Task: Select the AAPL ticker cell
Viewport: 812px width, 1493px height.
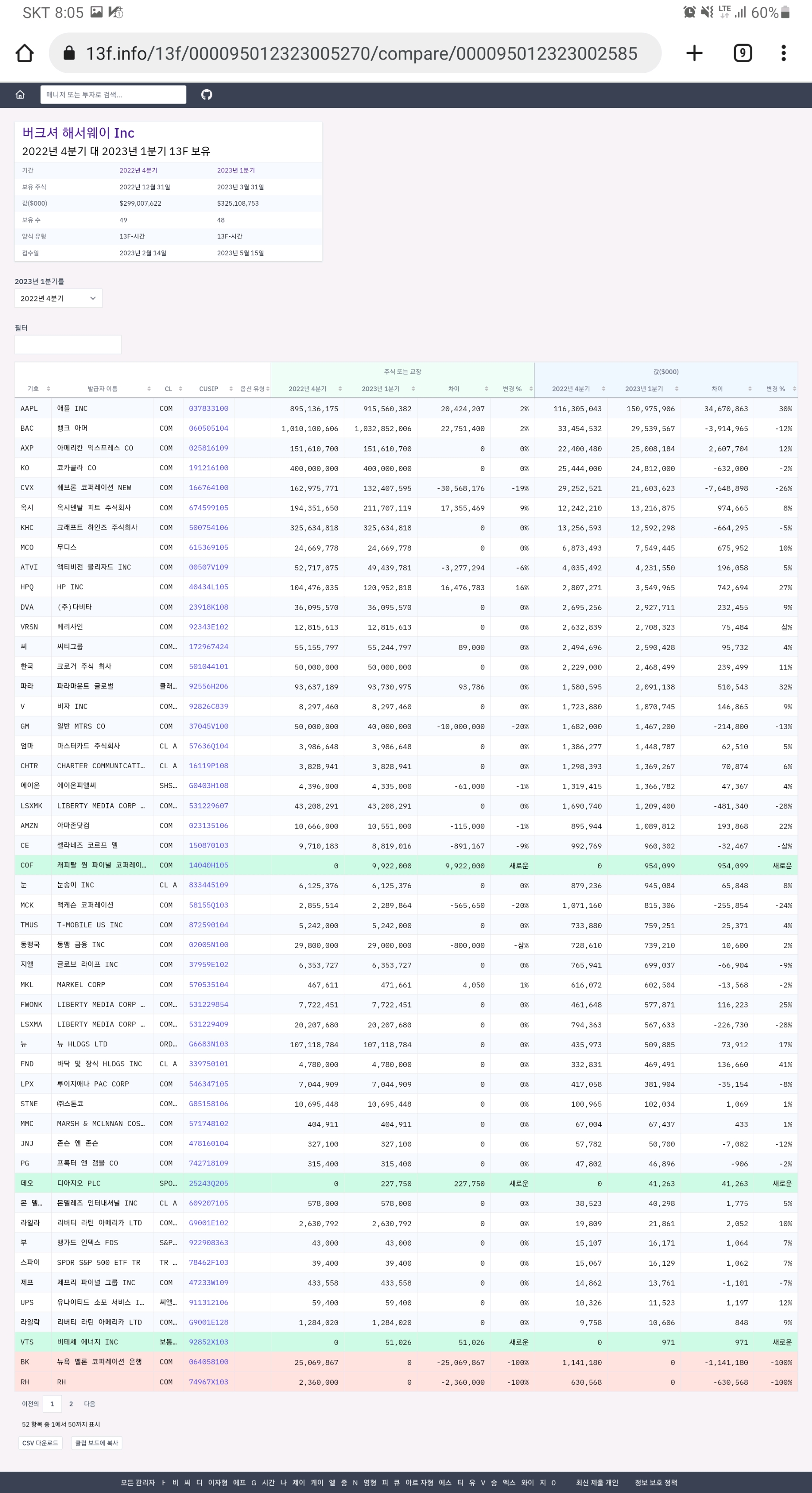Action: point(29,408)
